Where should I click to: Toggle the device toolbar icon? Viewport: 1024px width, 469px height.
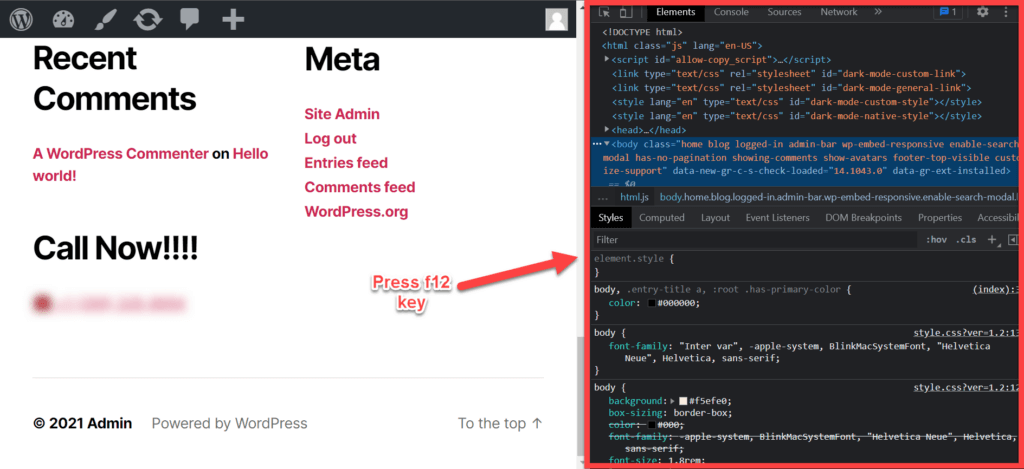point(626,12)
